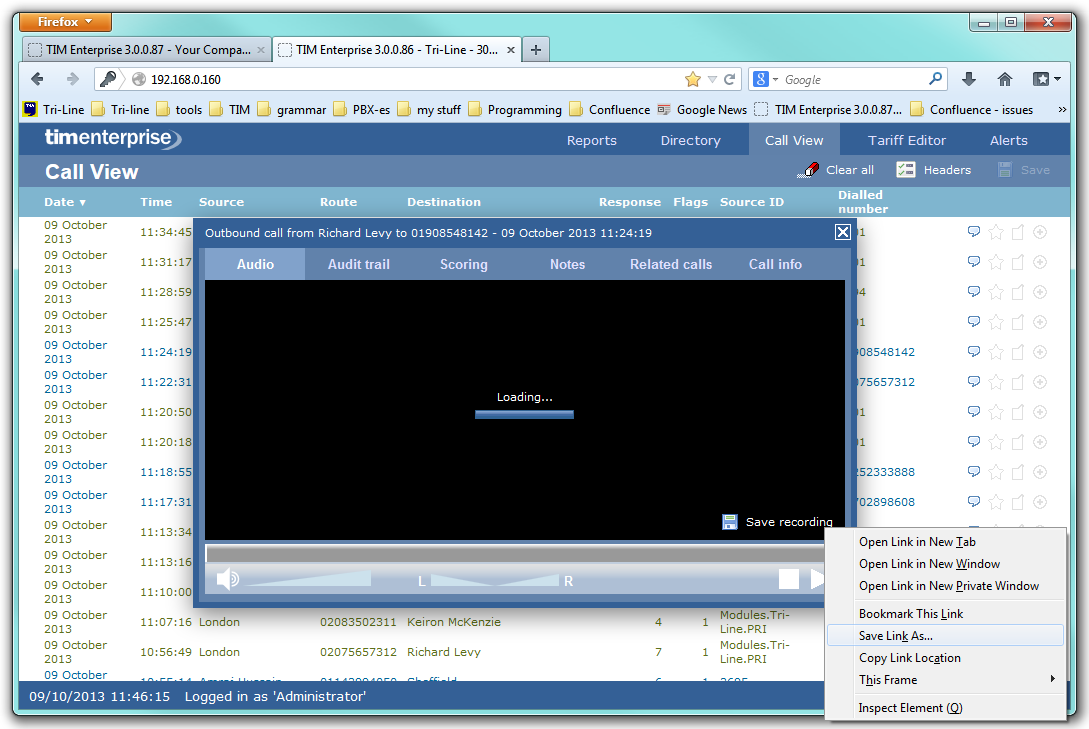This screenshot has width=1089, height=729.
Task: Click the flag icon in the 11:20:18 row
Action: (x=1017, y=442)
